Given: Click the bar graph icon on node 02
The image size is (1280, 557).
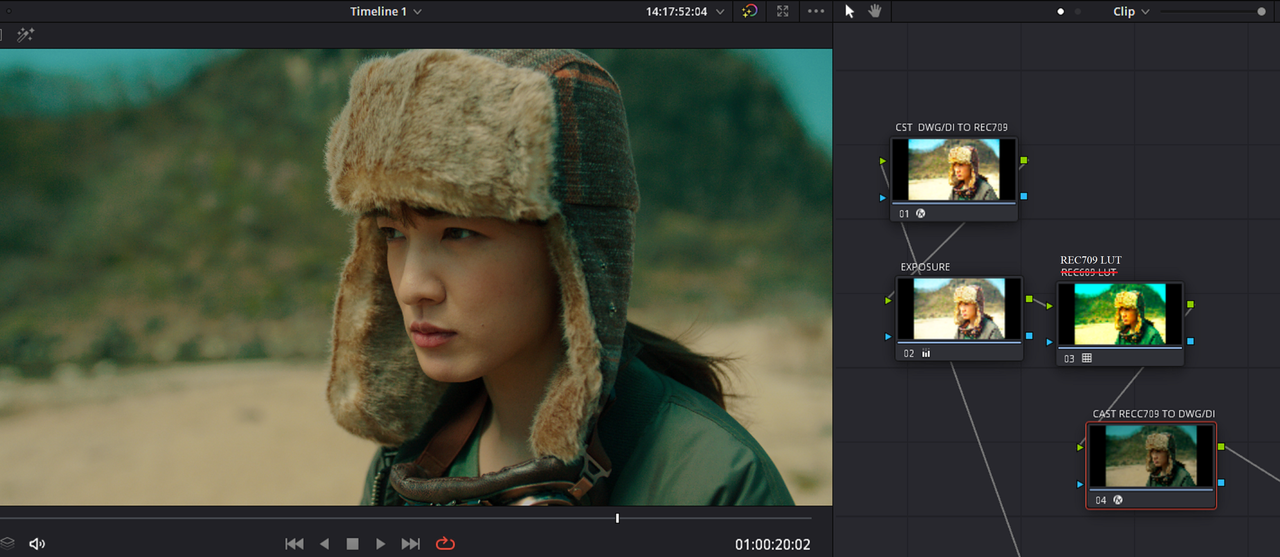Looking at the screenshot, I should pyautogui.click(x=926, y=353).
